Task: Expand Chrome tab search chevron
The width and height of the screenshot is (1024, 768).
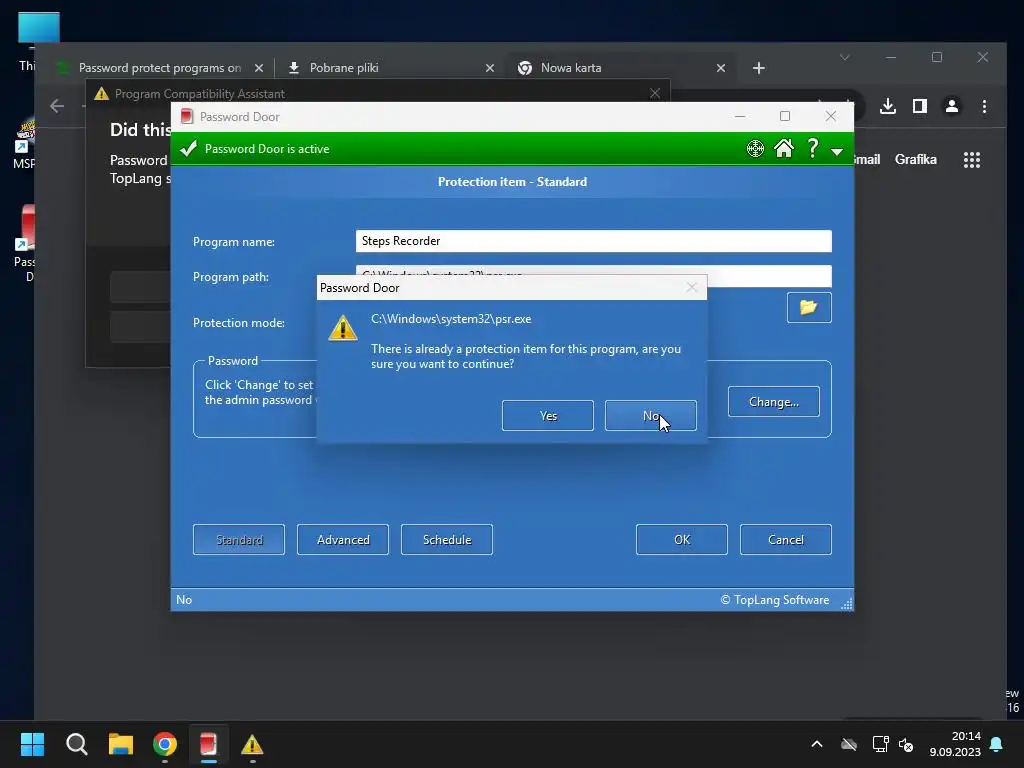Action: coord(844,57)
